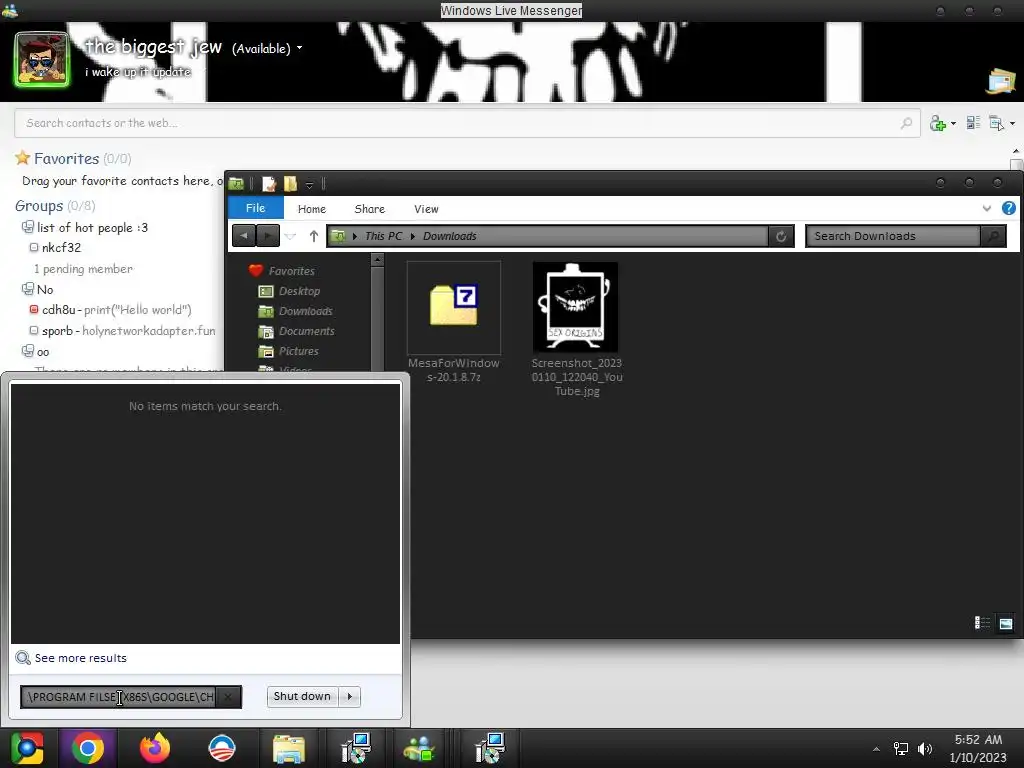Open the Obama logo taskbar app

pyautogui.click(x=222, y=748)
